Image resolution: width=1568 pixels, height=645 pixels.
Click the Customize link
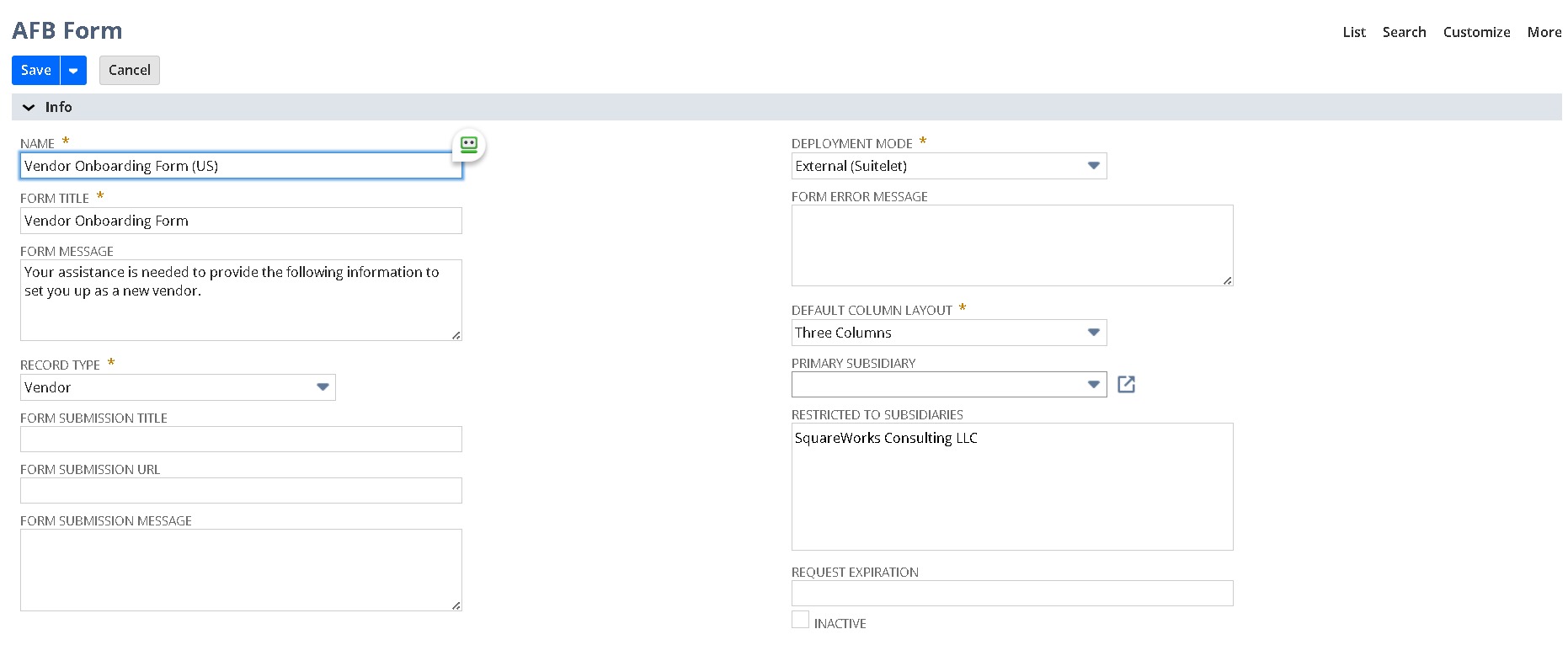1476,32
